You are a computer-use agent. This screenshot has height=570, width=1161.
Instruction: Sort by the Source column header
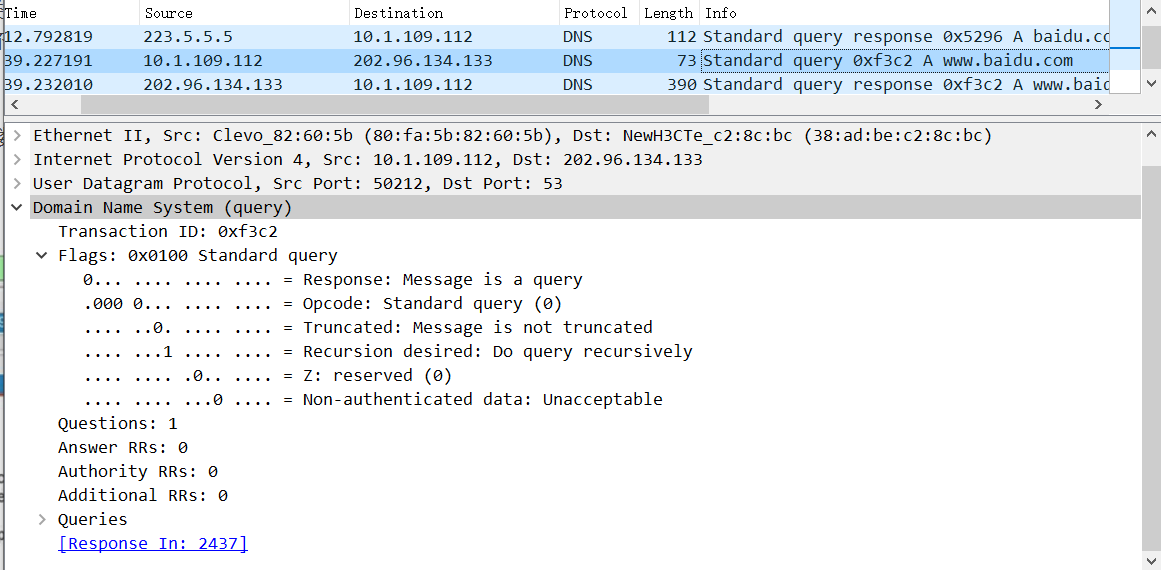tap(244, 13)
